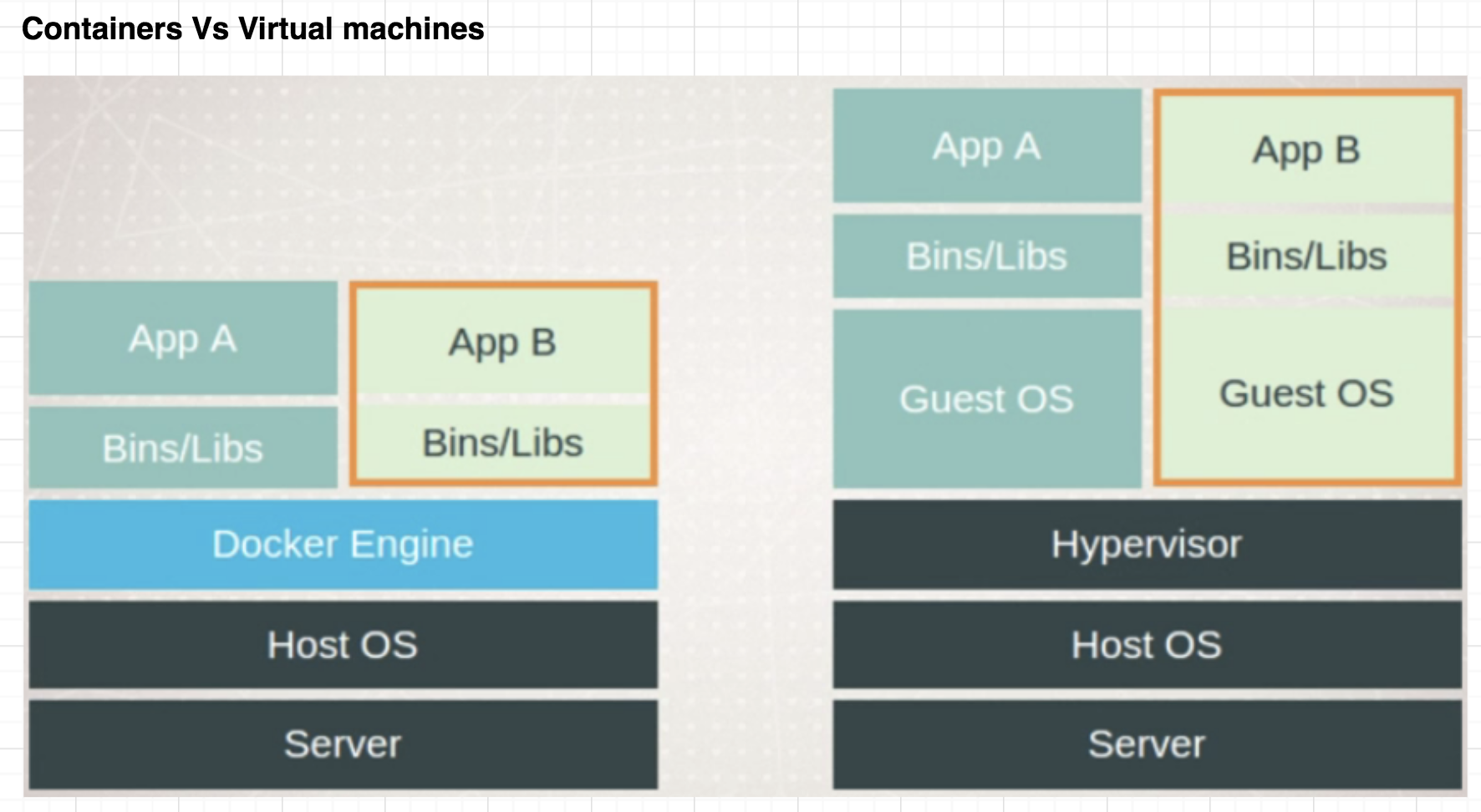Click blank gap between Docker Engine and Hypervisor
Screen dimensions: 1481x812
(744, 545)
